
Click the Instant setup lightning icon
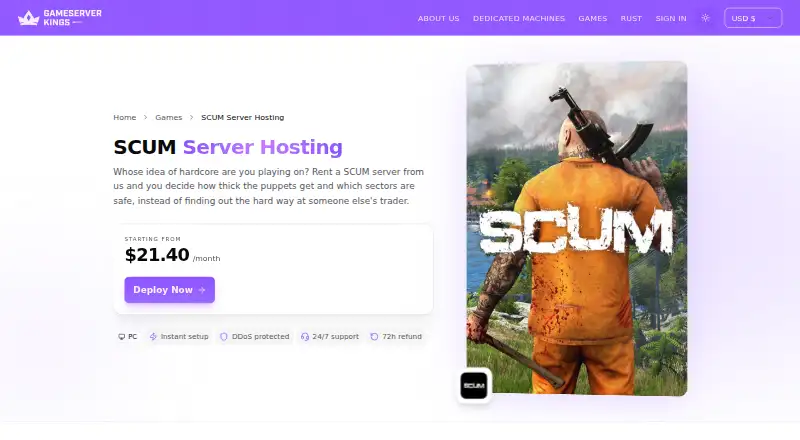153,337
